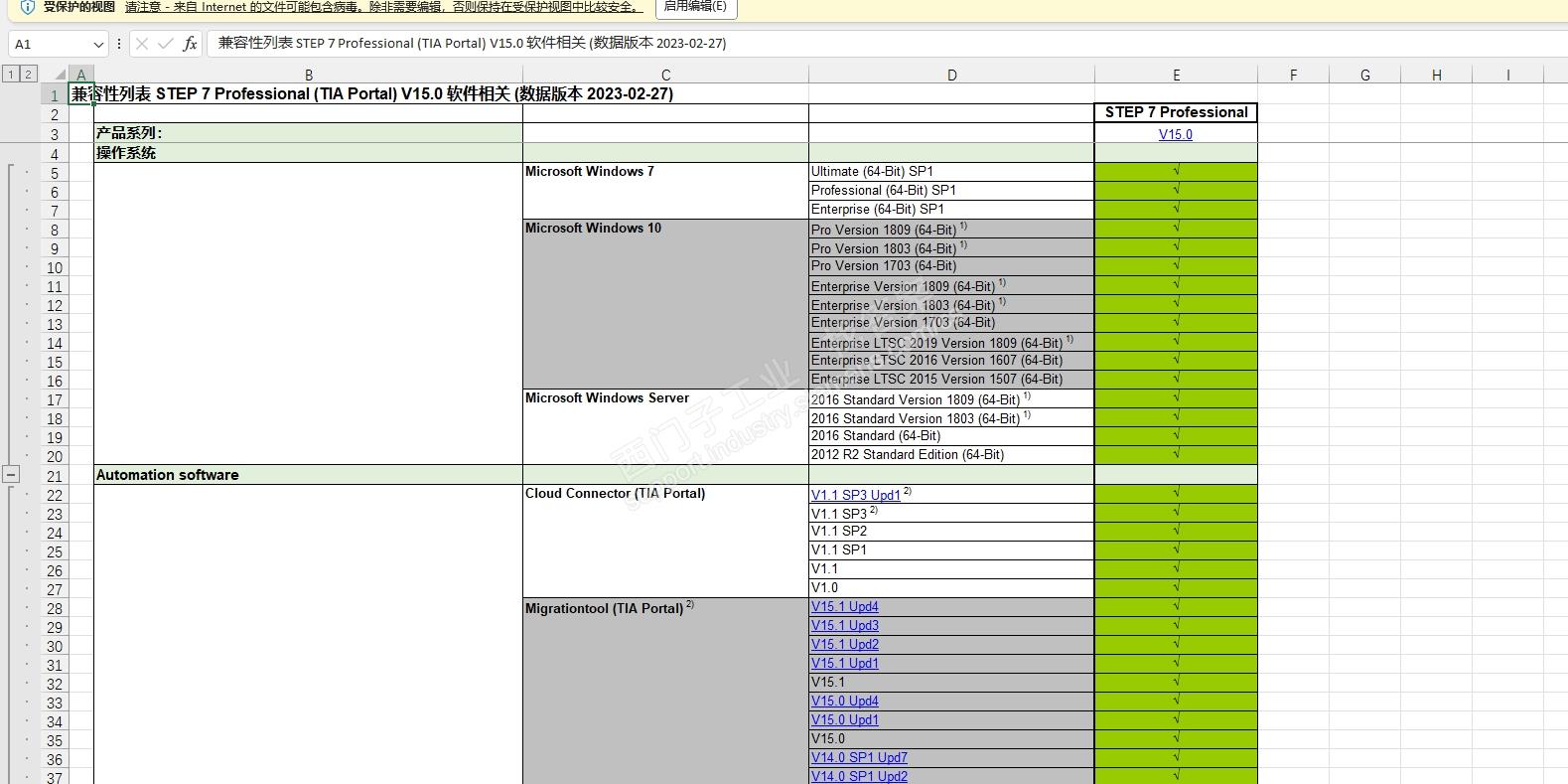
Task: Select the 'Microsoft Windows Server' cell
Action: (665, 426)
